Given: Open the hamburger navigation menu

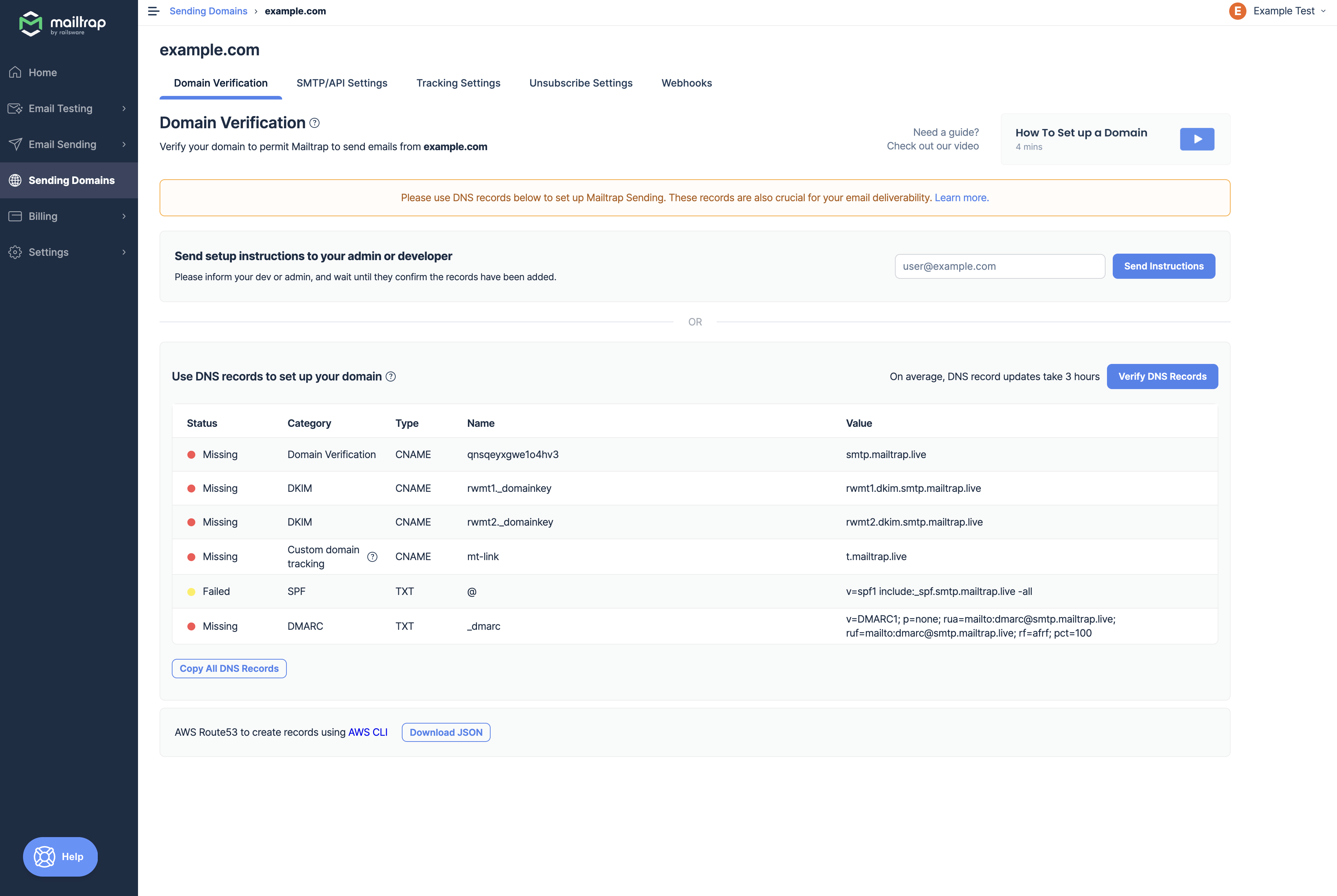Looking at the screenshot, I should coord(153,11).
